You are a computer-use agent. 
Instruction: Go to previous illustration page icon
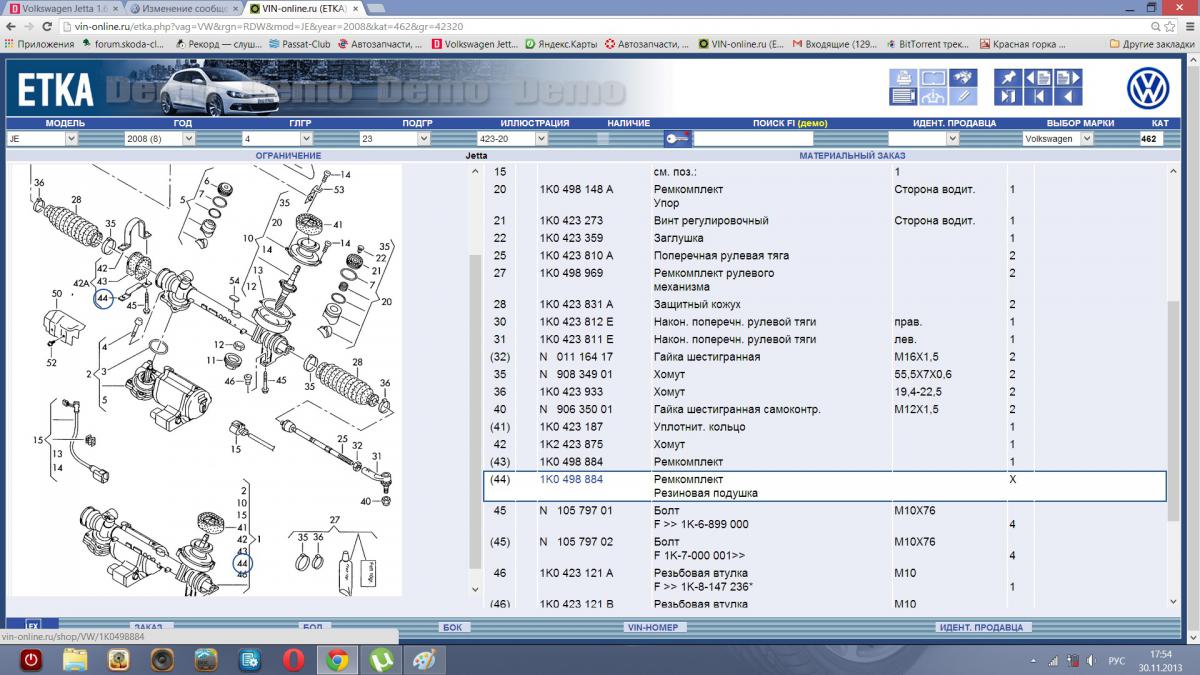coord(1038,78)
